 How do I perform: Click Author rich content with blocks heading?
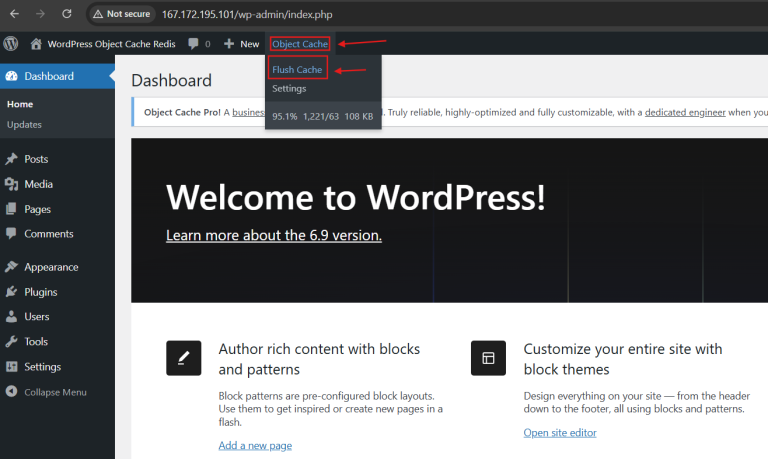[319, 359]
